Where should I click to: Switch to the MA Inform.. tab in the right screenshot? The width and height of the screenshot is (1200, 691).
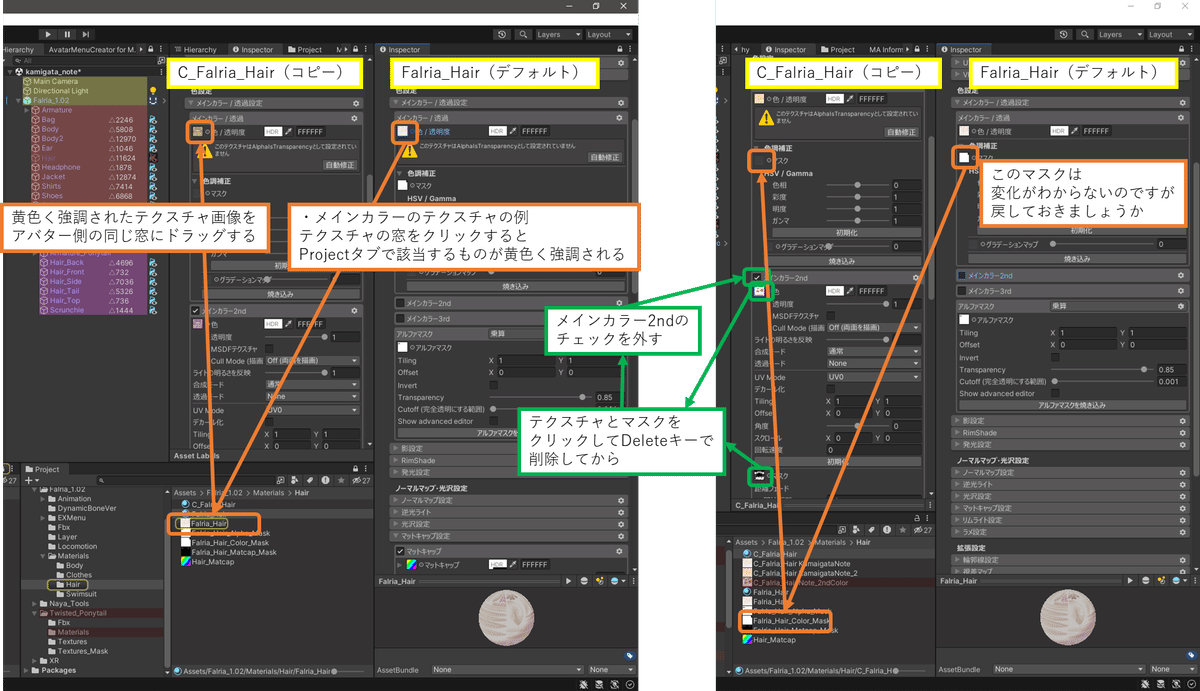point(886,49)
